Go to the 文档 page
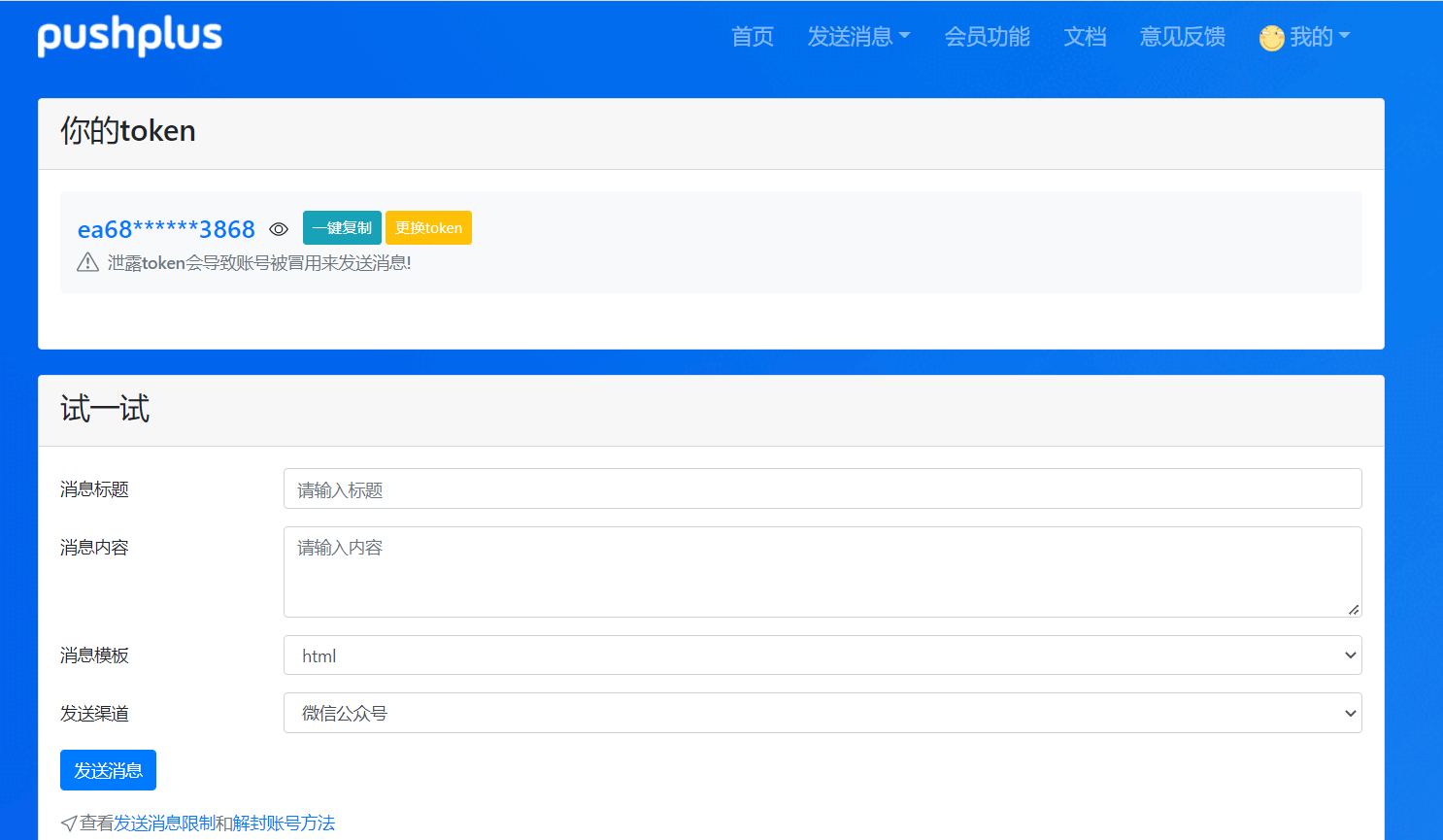The image size is (1443, 840). coord(1086,37)
